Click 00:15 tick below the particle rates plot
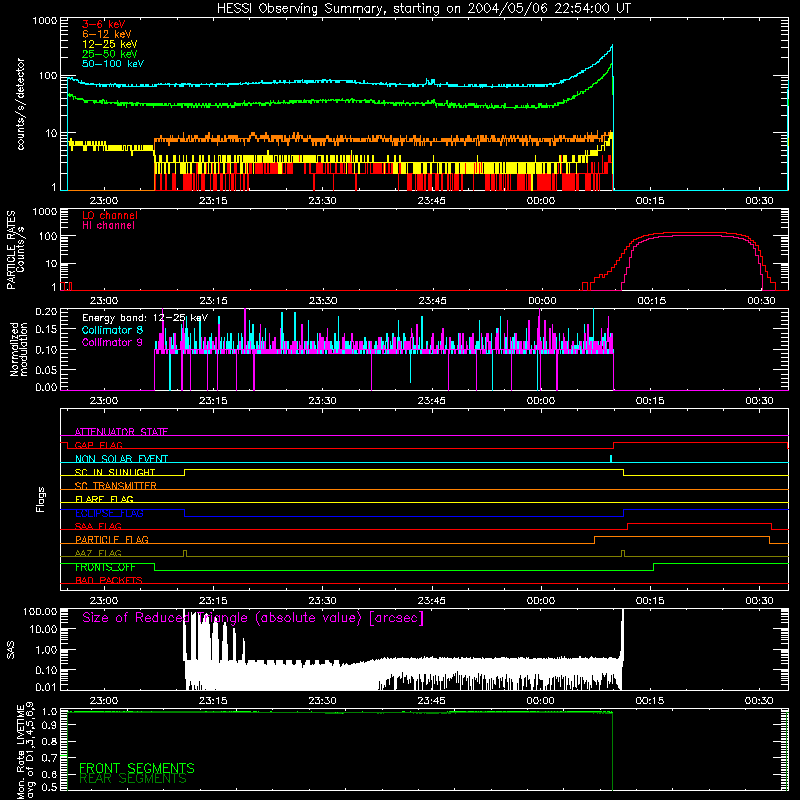Viewport: 800px width, 800px height. [652, 301]
